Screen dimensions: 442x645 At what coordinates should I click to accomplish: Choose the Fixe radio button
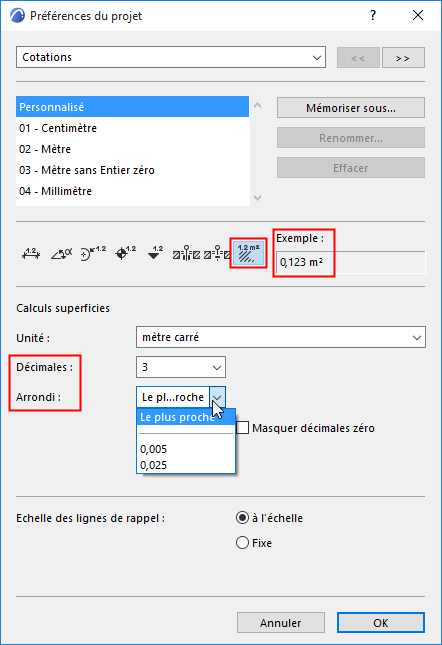click(x=243, y=543)
